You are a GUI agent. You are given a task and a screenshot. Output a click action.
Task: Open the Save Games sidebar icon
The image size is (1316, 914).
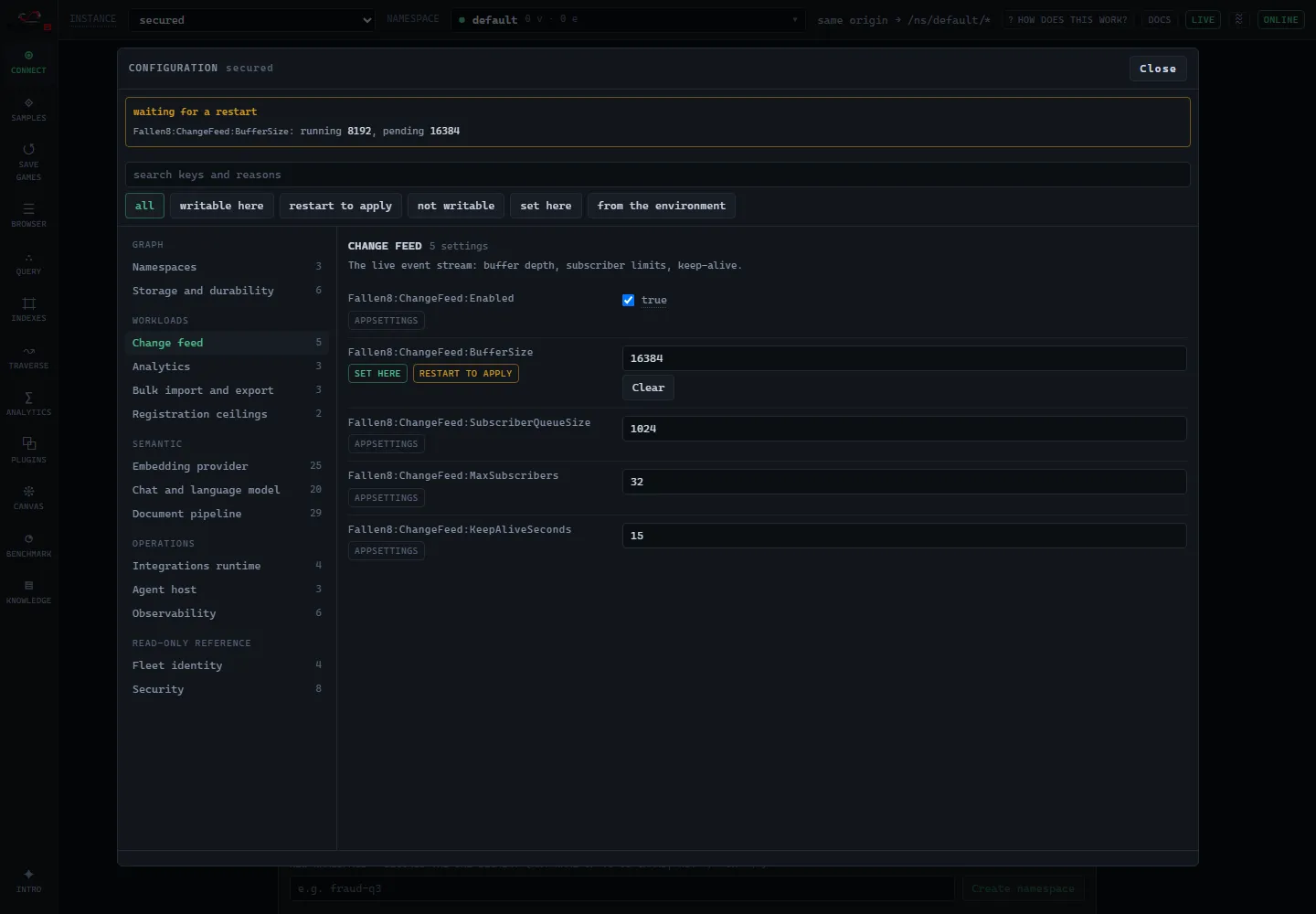pos(28,162)
